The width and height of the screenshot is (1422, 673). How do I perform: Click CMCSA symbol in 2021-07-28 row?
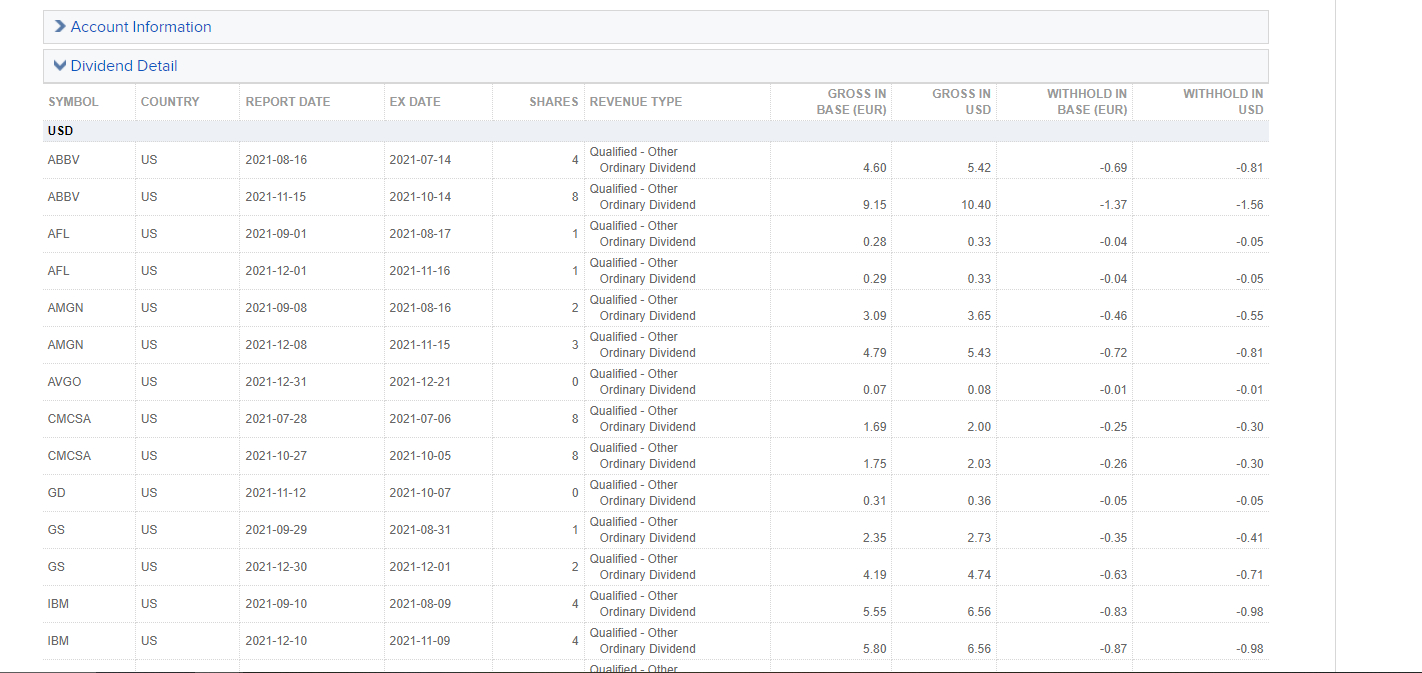pyautogui.click(x=69, y=419)
